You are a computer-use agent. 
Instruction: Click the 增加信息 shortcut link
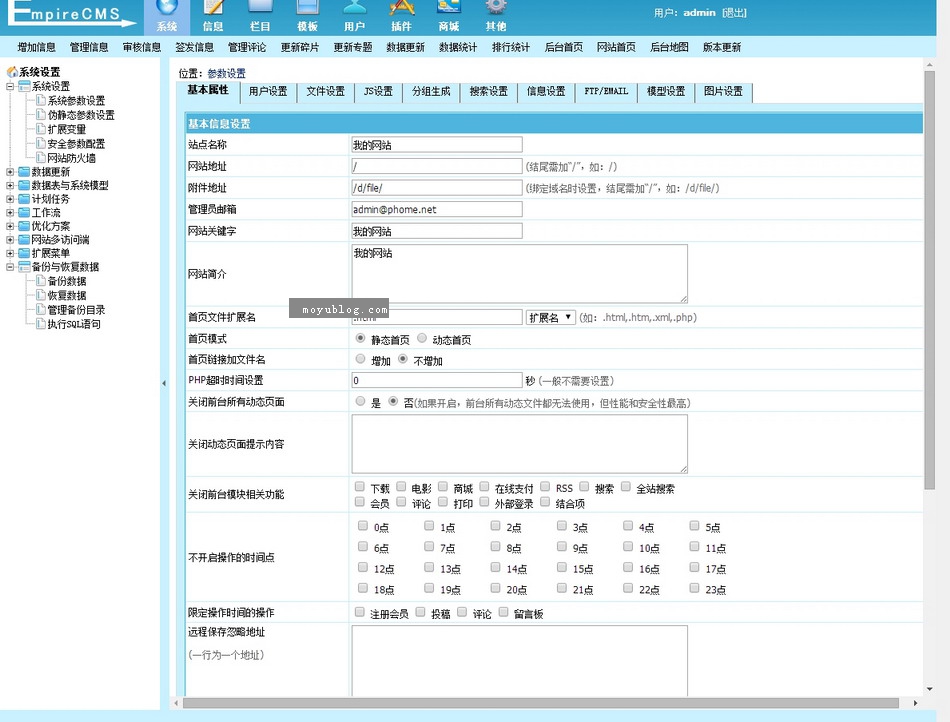36,47
